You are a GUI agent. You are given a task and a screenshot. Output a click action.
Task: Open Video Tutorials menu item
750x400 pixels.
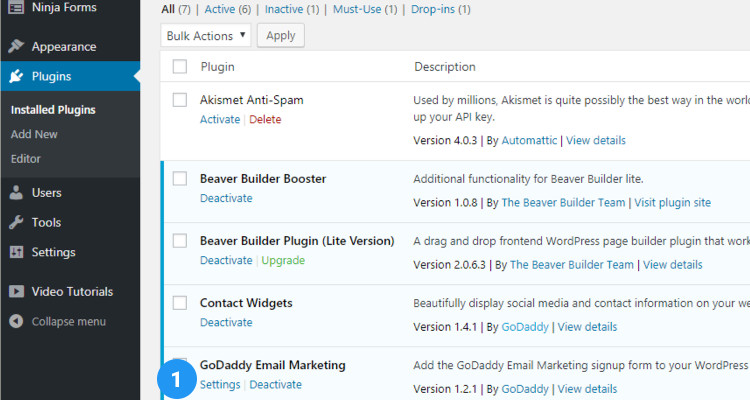click(x=72, y=291)
